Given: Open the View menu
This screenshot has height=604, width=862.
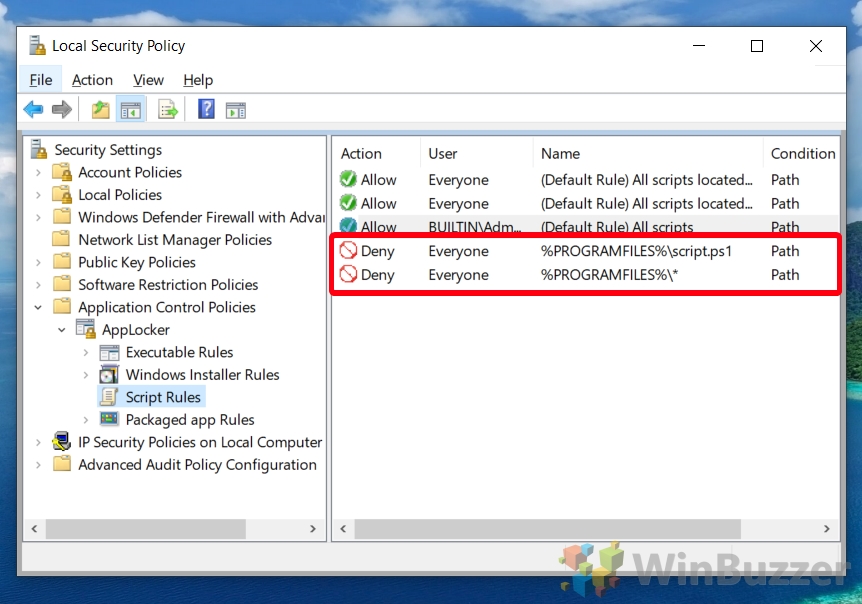Looking at the screenshot, I should [148, 80].
